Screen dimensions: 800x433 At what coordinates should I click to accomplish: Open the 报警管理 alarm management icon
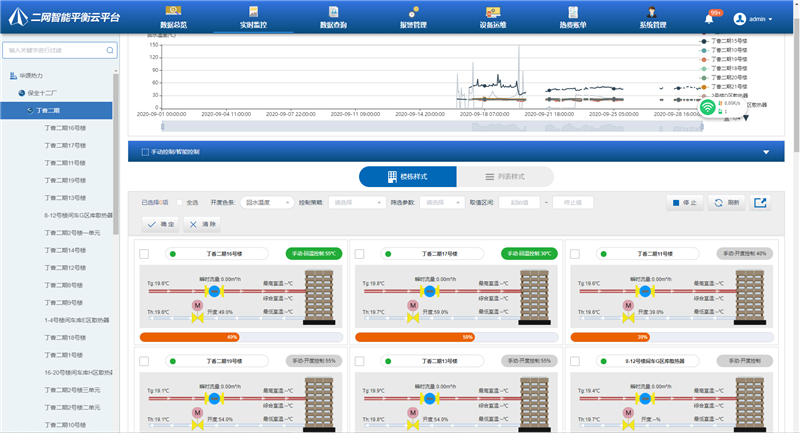(x=413, y=11)
